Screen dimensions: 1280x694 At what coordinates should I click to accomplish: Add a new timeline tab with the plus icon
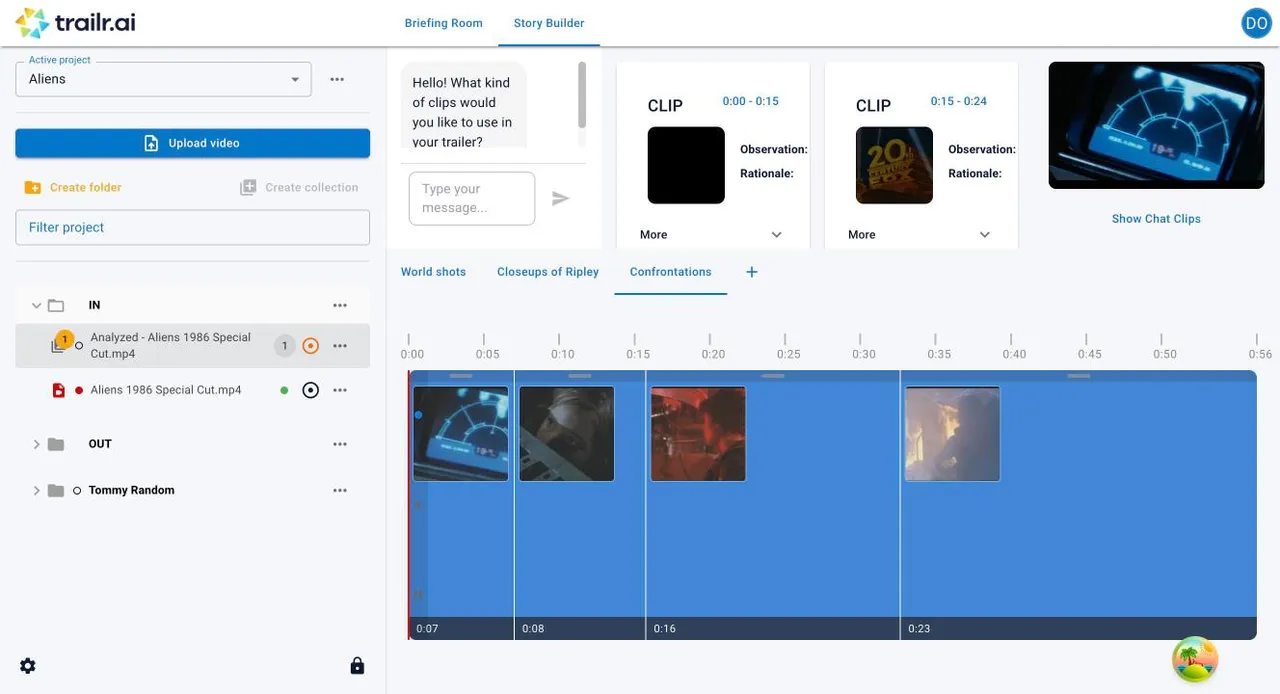tap(752, 272)
